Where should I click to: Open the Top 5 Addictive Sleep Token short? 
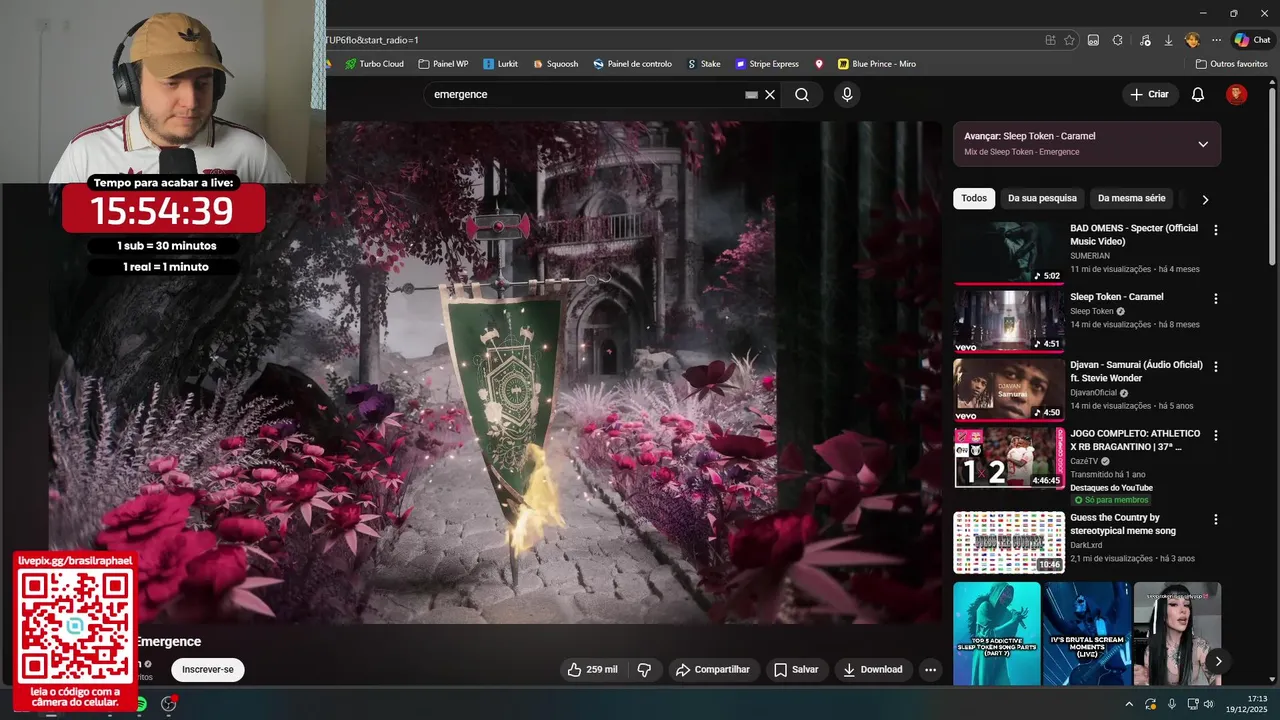997,634
